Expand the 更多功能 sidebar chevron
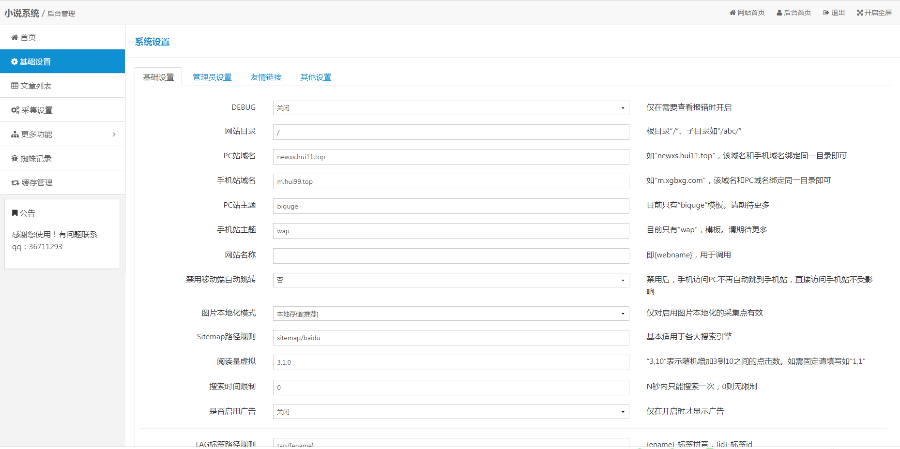 point(114,134)
